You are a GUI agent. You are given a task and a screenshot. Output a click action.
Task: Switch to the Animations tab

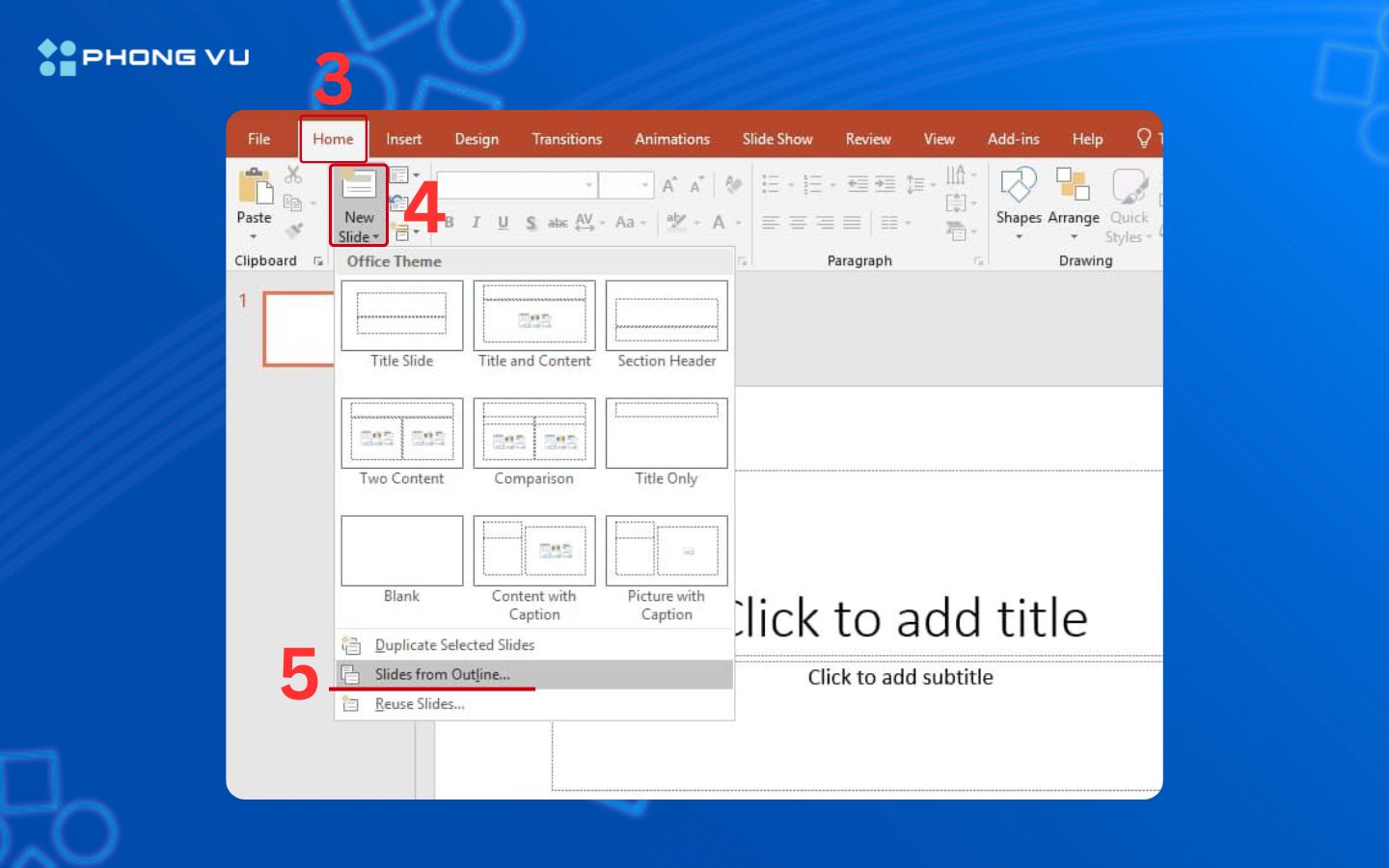[672, 139]
